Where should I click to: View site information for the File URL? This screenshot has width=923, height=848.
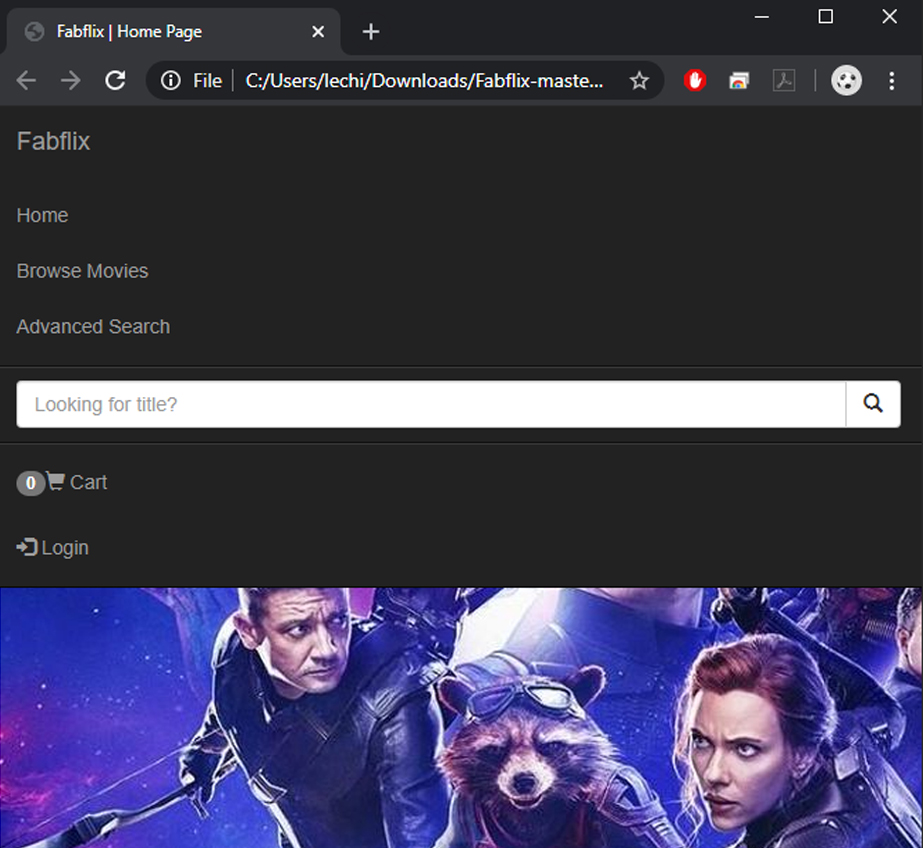pos(171,81)
